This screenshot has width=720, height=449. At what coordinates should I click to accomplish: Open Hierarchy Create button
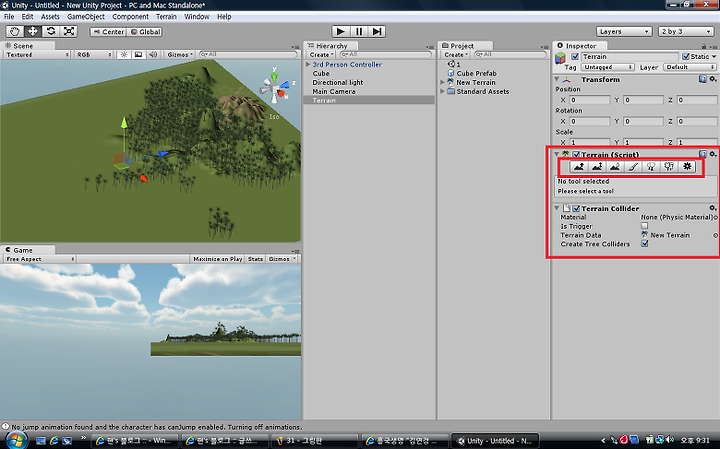321,55
